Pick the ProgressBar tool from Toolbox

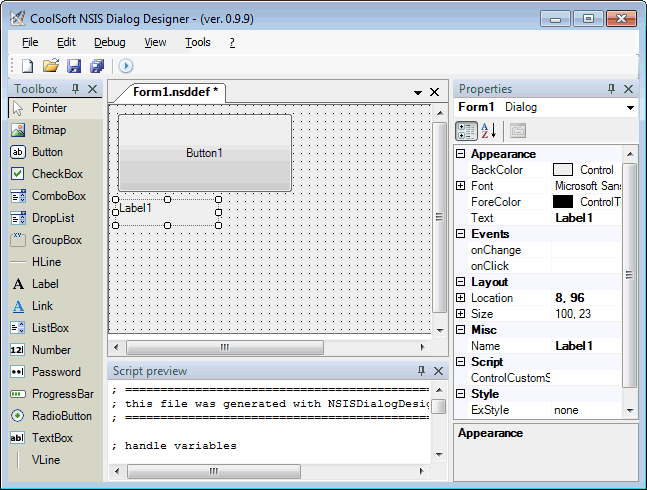(x=62, y=394)
